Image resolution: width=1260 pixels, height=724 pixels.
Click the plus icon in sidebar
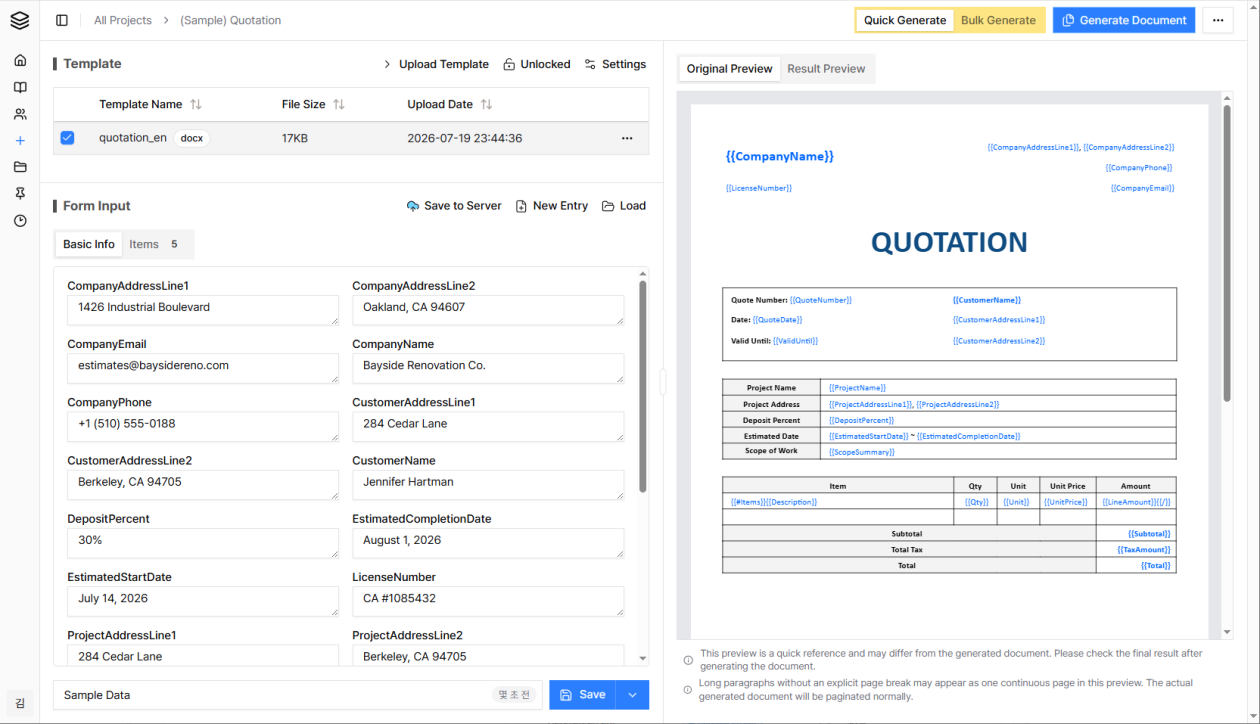[20, 141]
